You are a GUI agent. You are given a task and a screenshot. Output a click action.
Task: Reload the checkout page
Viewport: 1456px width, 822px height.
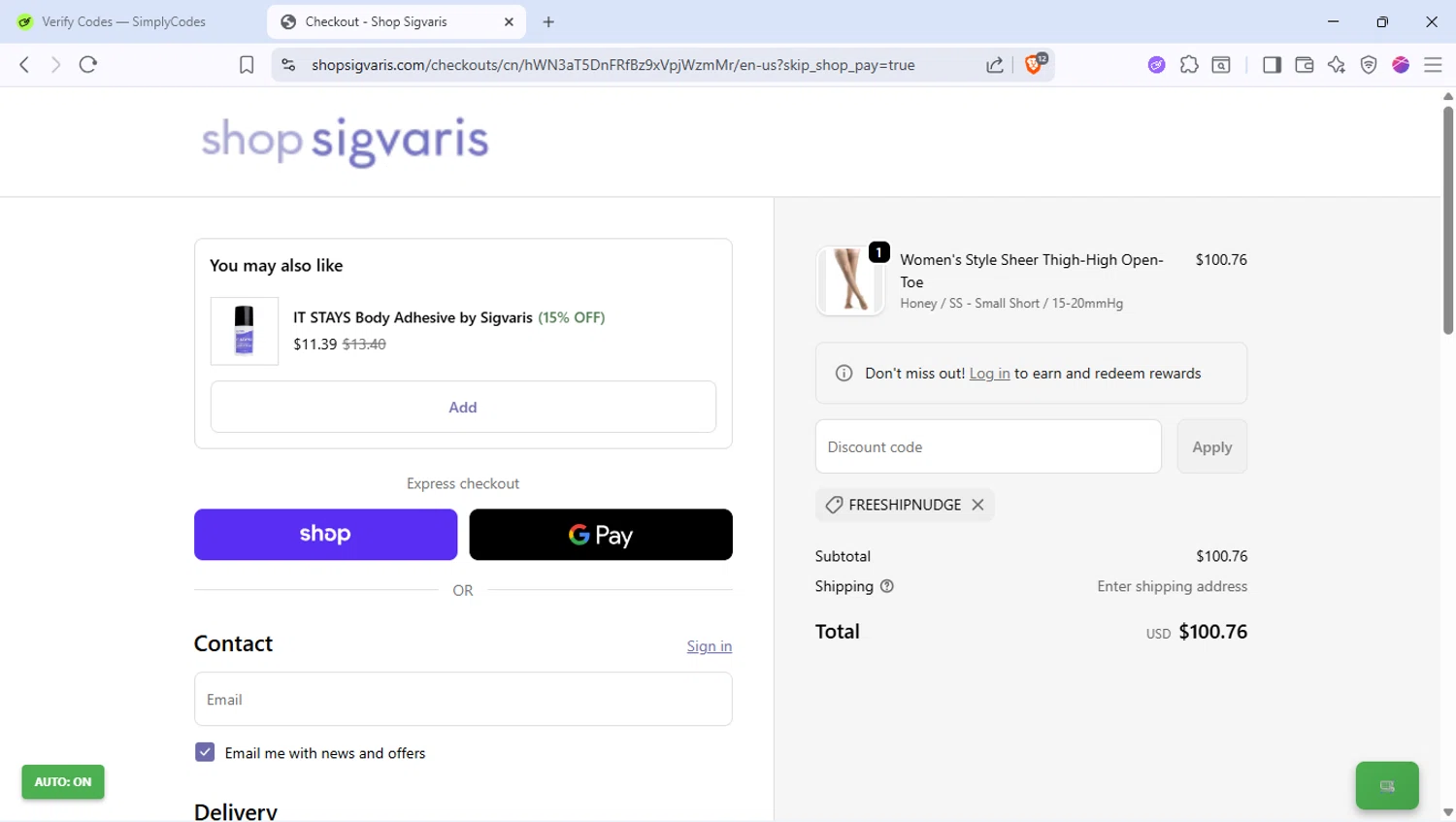[x=88, y=65]
